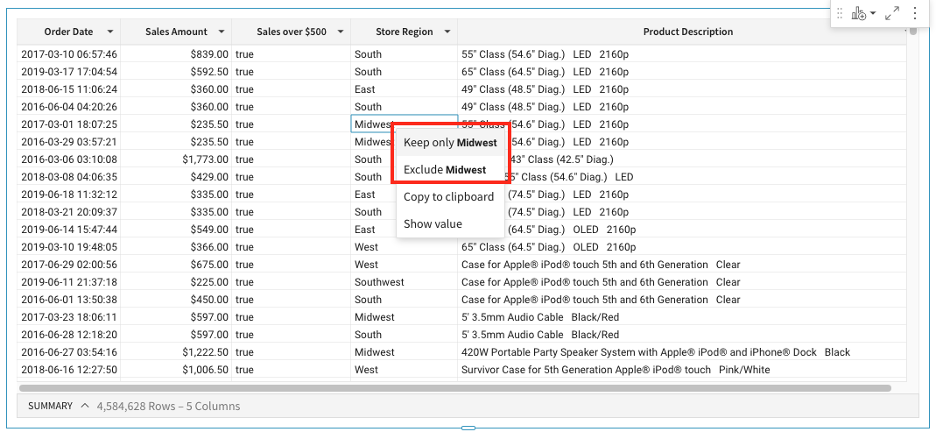The height and width of the screenshot is (432, 936).
Task: Select the Southwest store region cell
Action: [379, 282]
